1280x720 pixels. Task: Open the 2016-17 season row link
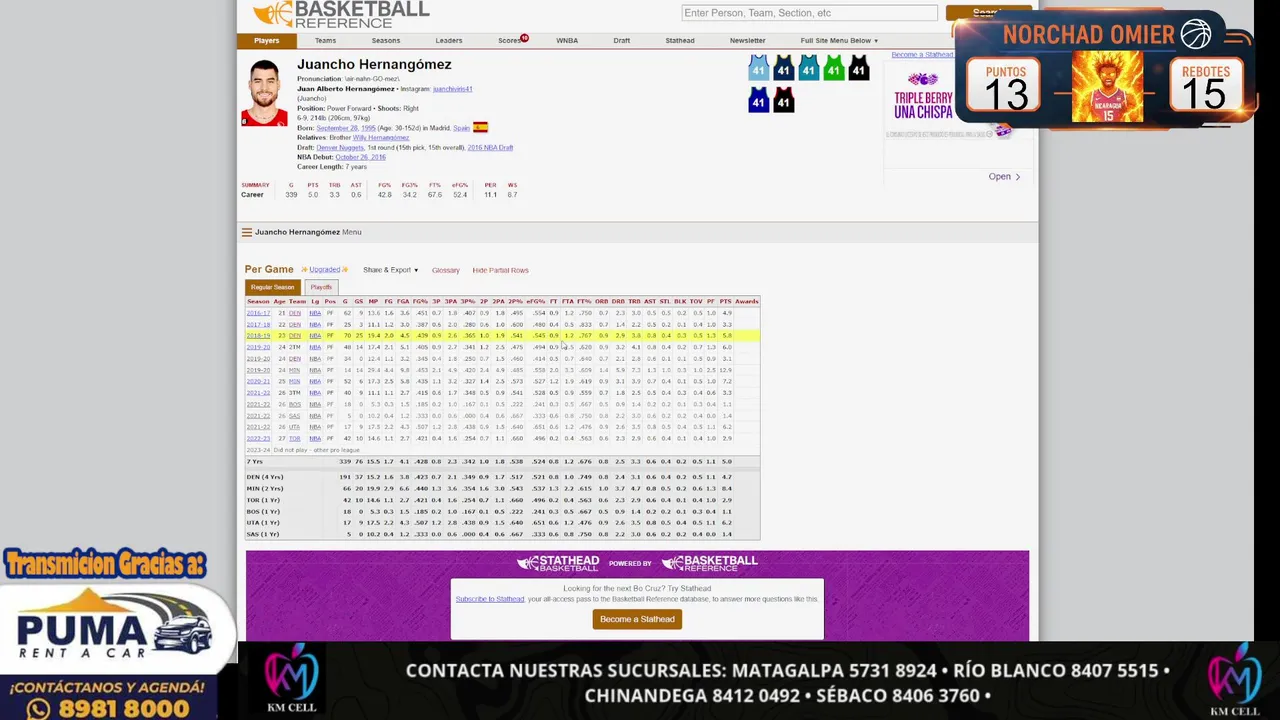(258, 313)
